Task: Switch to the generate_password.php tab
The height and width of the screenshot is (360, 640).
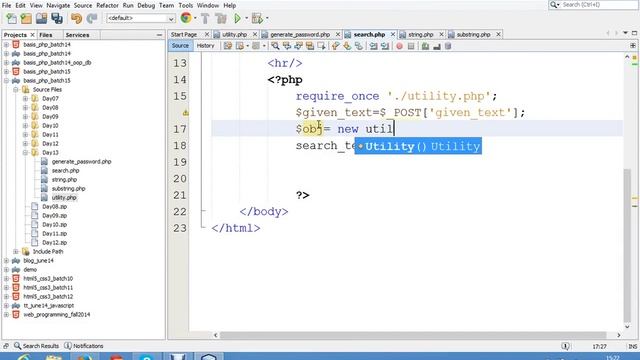Action: click(300, 35)
